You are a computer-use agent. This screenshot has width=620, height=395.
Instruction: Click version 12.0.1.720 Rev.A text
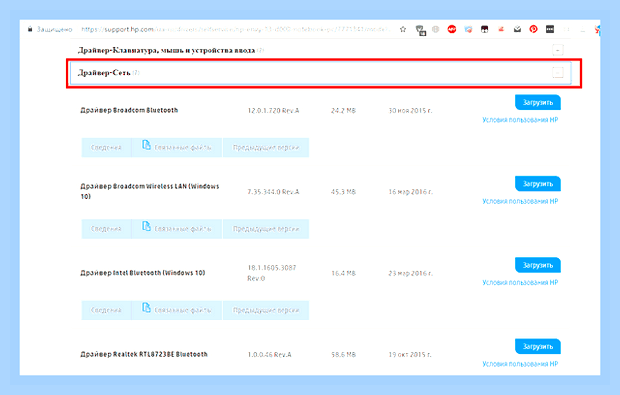coord(273,111)
